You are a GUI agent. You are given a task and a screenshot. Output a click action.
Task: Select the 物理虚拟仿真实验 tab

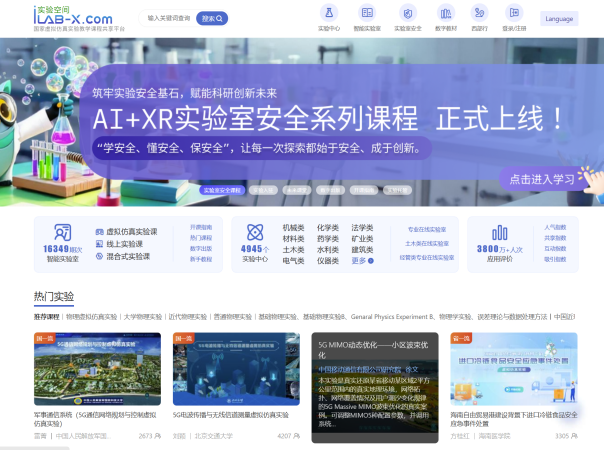[x=91, y=317]
